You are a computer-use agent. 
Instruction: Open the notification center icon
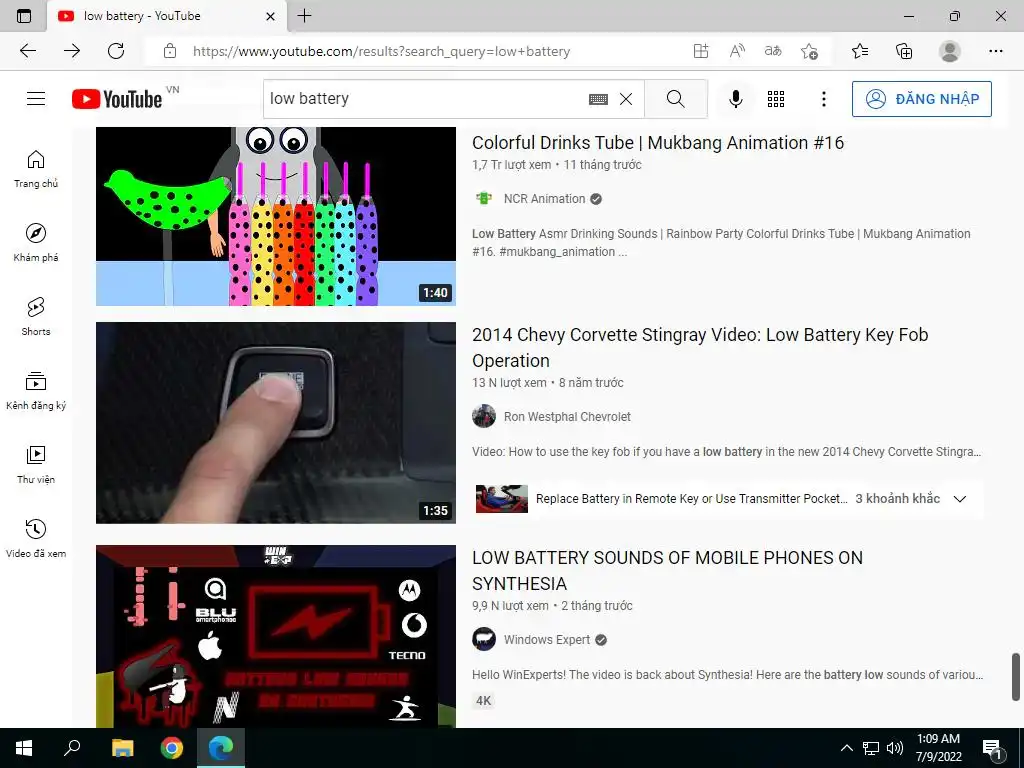(x=992, y=749)
